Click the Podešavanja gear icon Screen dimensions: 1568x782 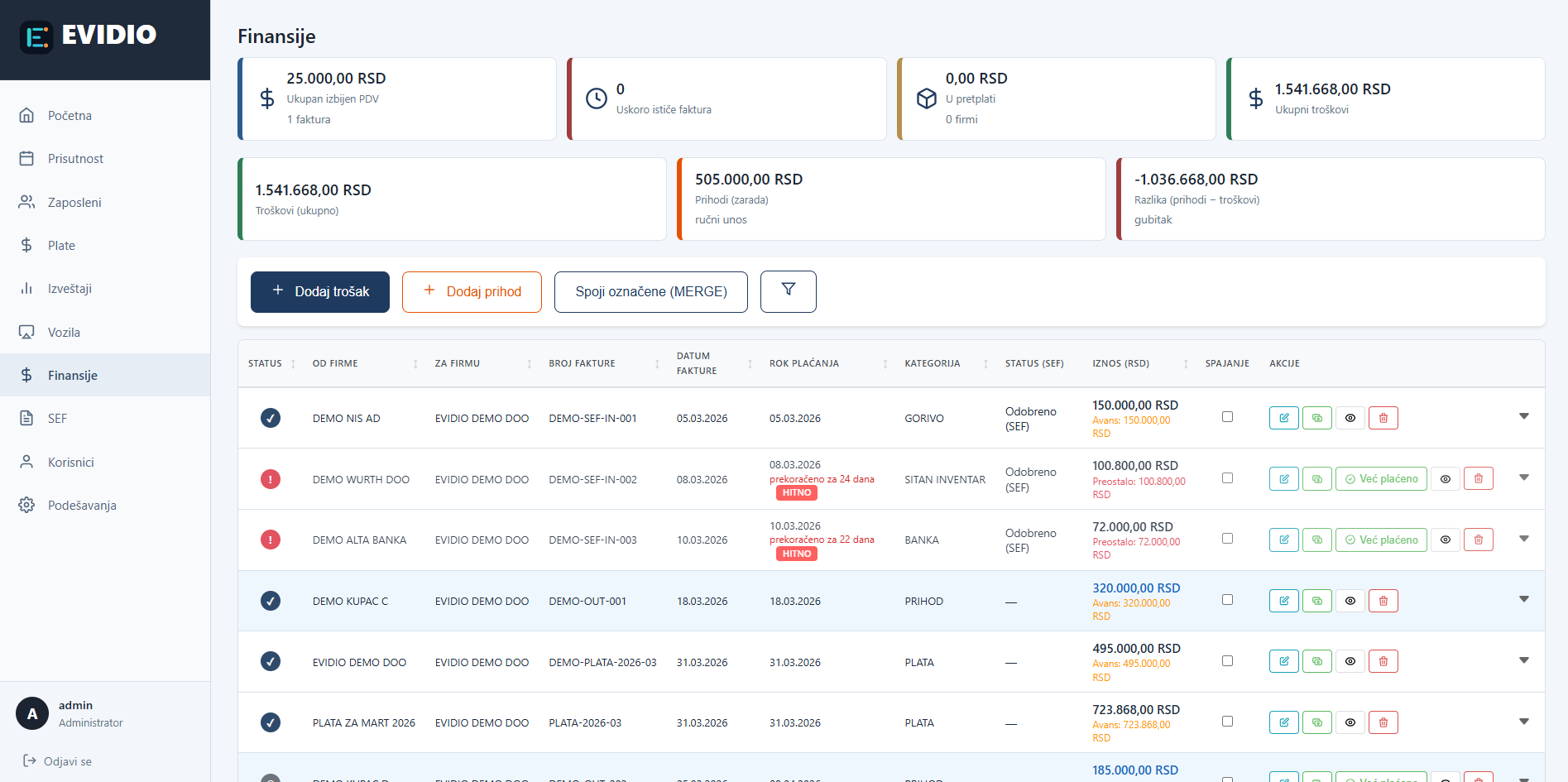point(26,505)
